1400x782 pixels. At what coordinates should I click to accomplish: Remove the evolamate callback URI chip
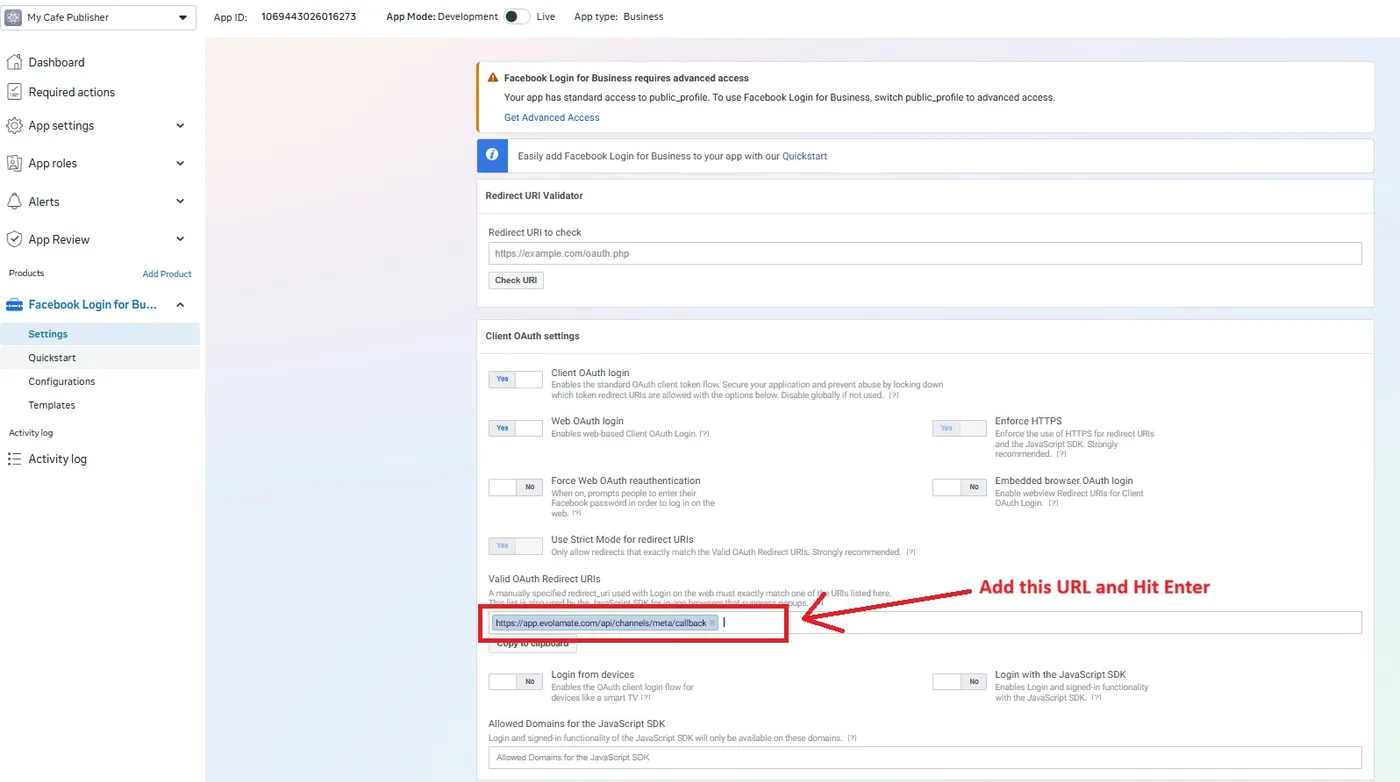[712, 623]
